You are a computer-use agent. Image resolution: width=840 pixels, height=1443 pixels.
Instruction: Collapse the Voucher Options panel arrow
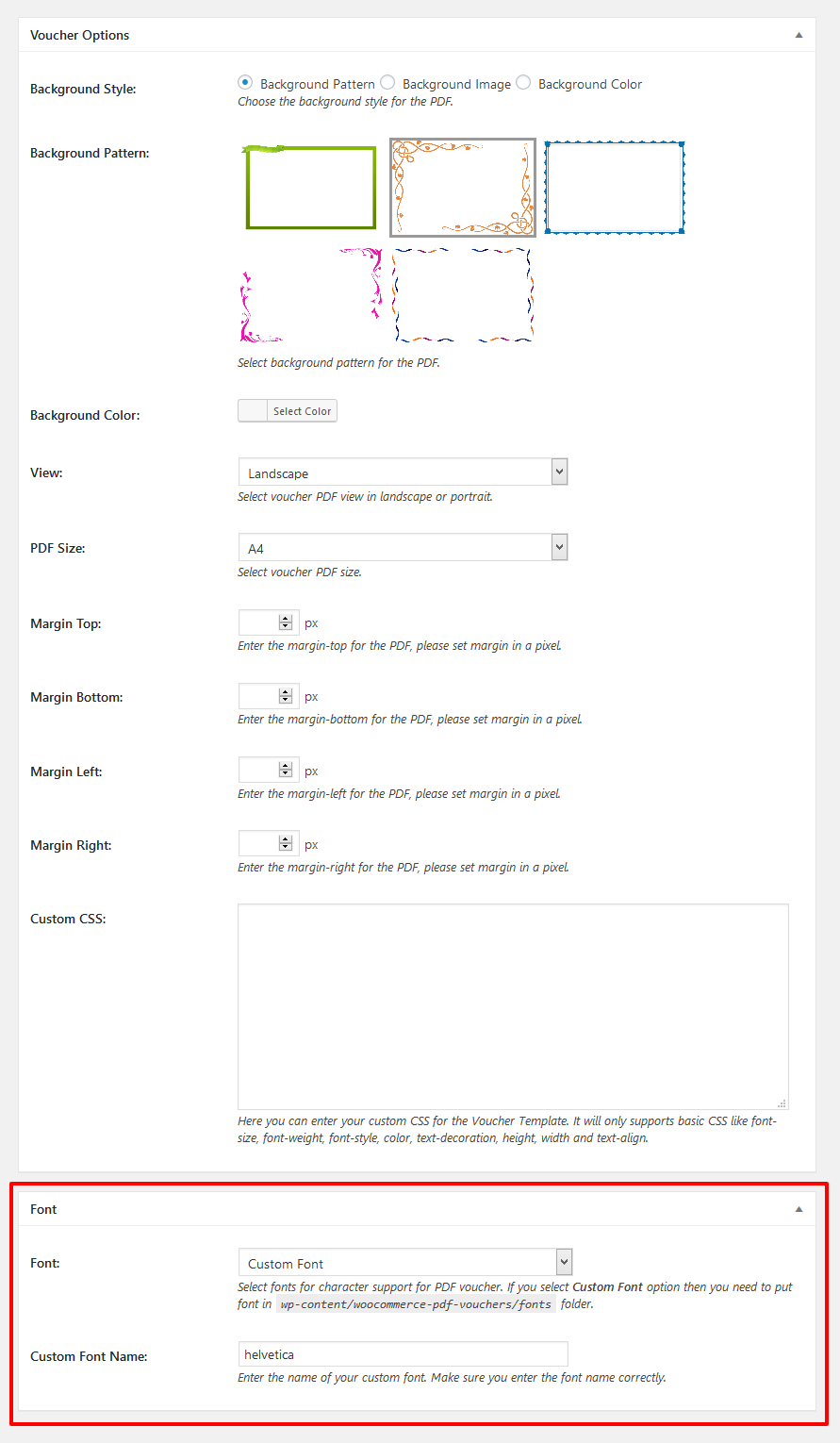click(799, 36)
